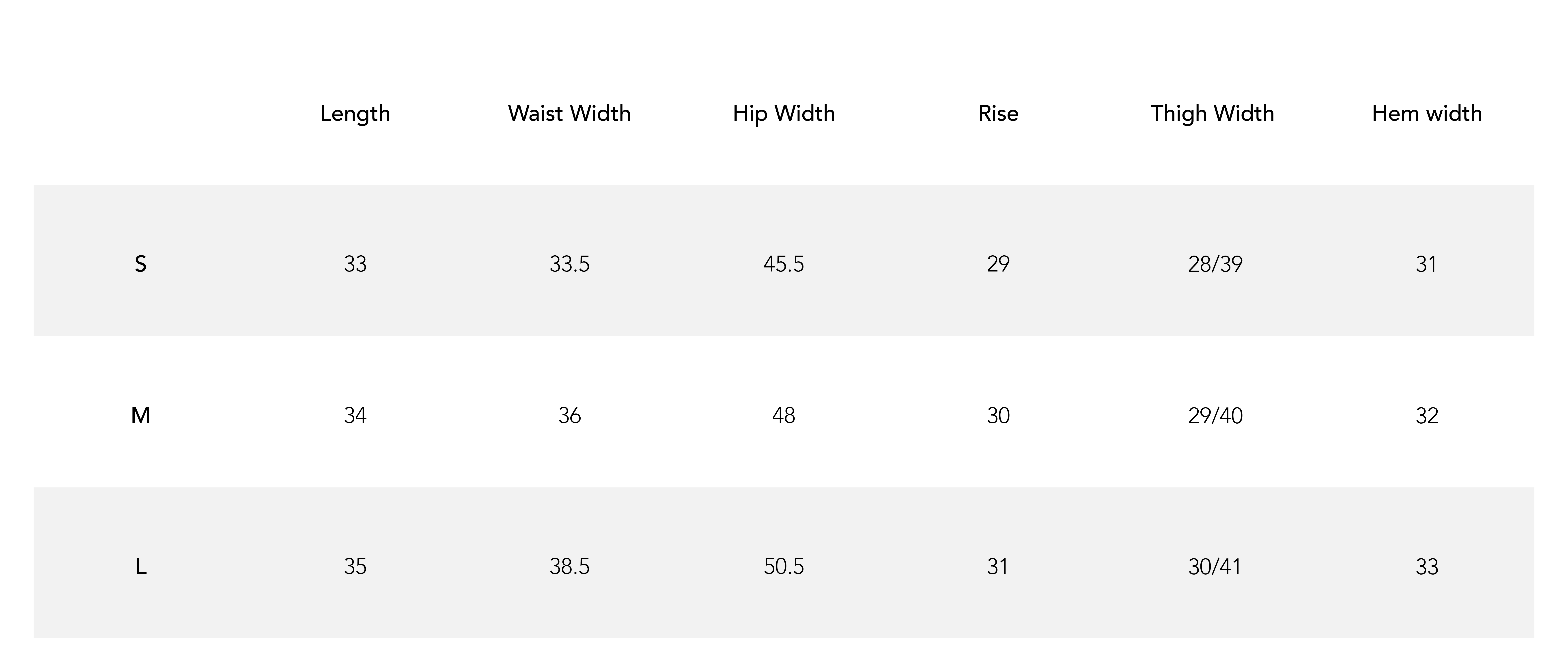This screenshot has height=672, width=1568.
Task: Click the Waist Width column header
Action: pyautogui.click(x=569, y=113)
